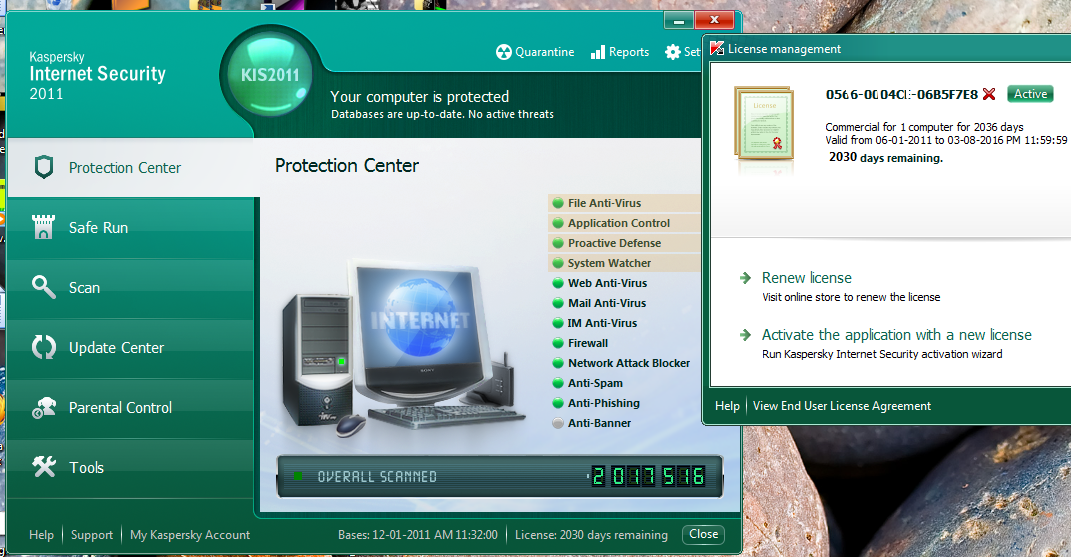Image resolution: width=1071 pixels, height=557 pixels.
Task: Click the Close button at the bottom
Action: (704, 534)
